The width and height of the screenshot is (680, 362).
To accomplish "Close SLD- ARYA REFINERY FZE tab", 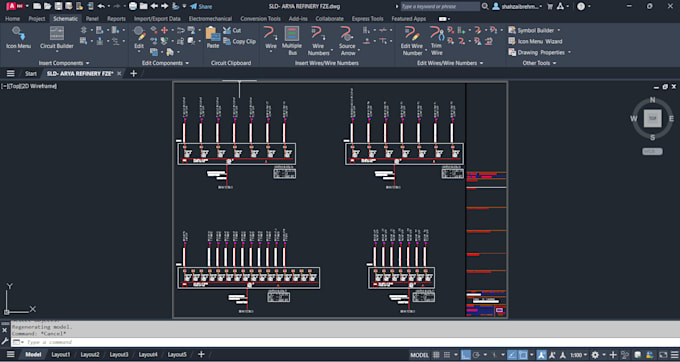I will point(119,73).
